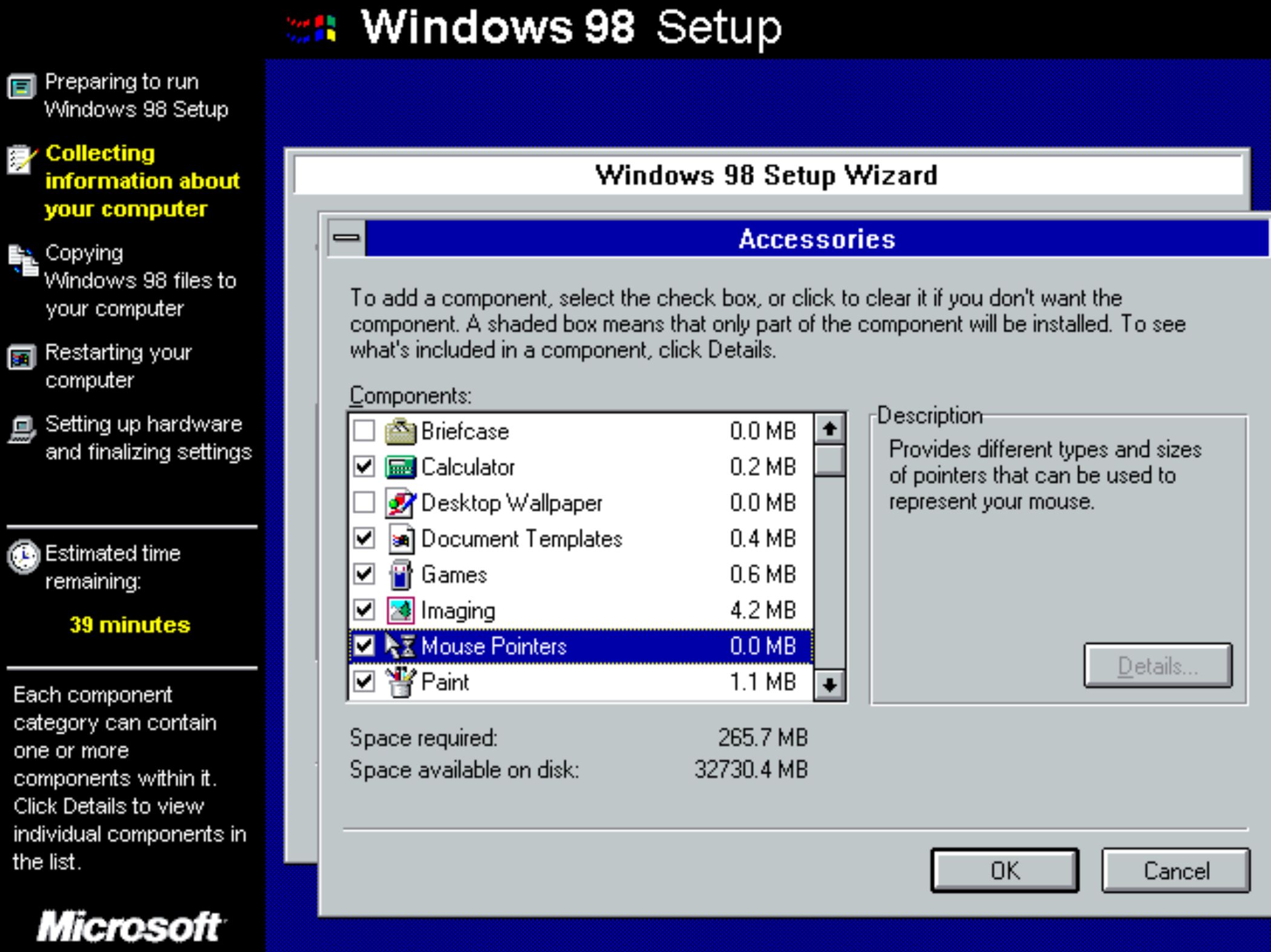1271x952 pixels.
Task: Select the Desktop Wallpaper row label
Action: (512, 503)
